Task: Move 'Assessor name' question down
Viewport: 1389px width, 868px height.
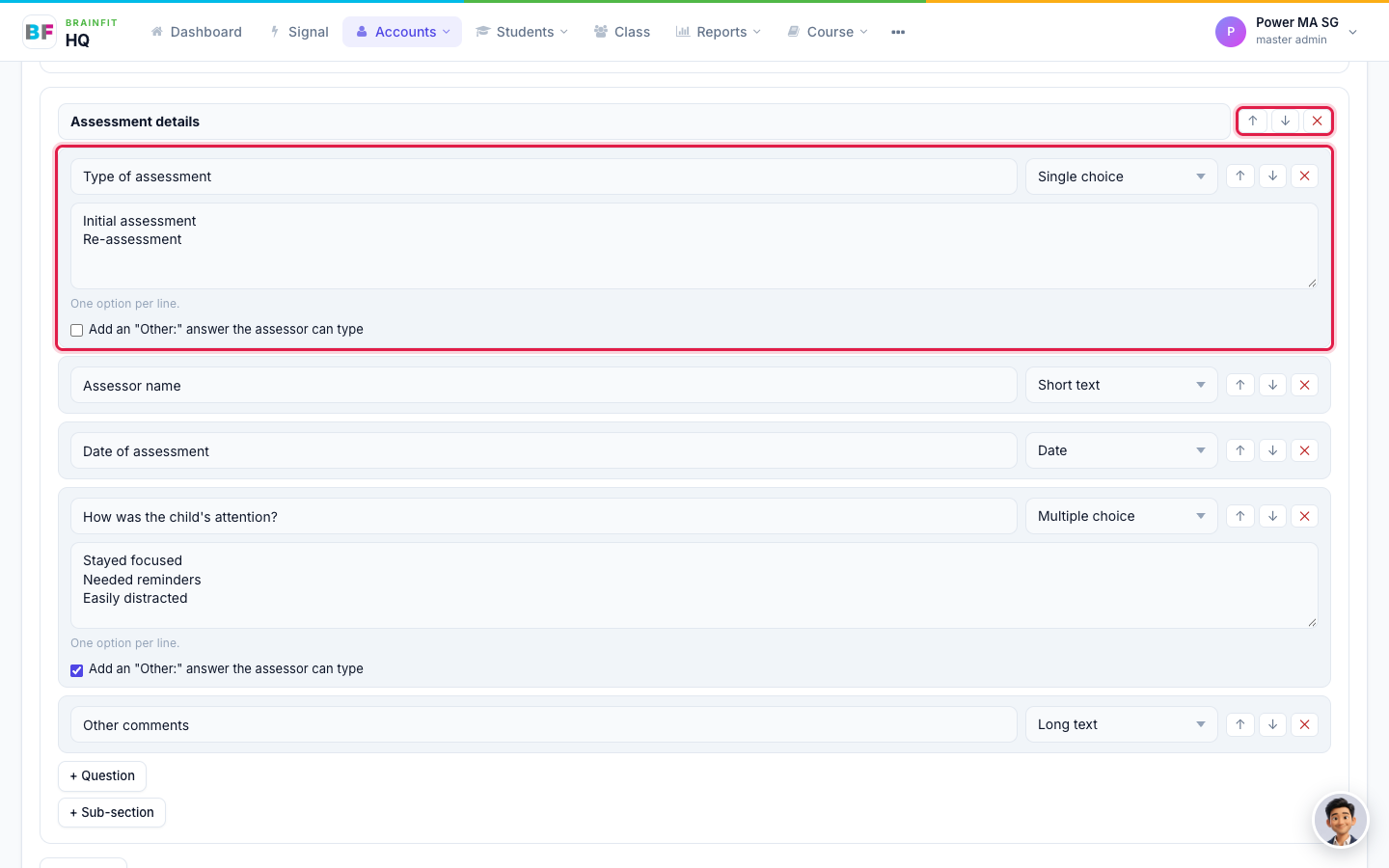Action: point(1272,385)
